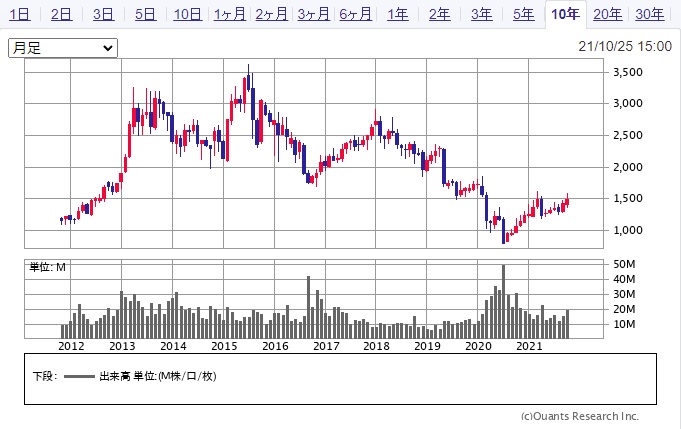Choose the 5日 period tab
The image size is (681, 429).
145,14
